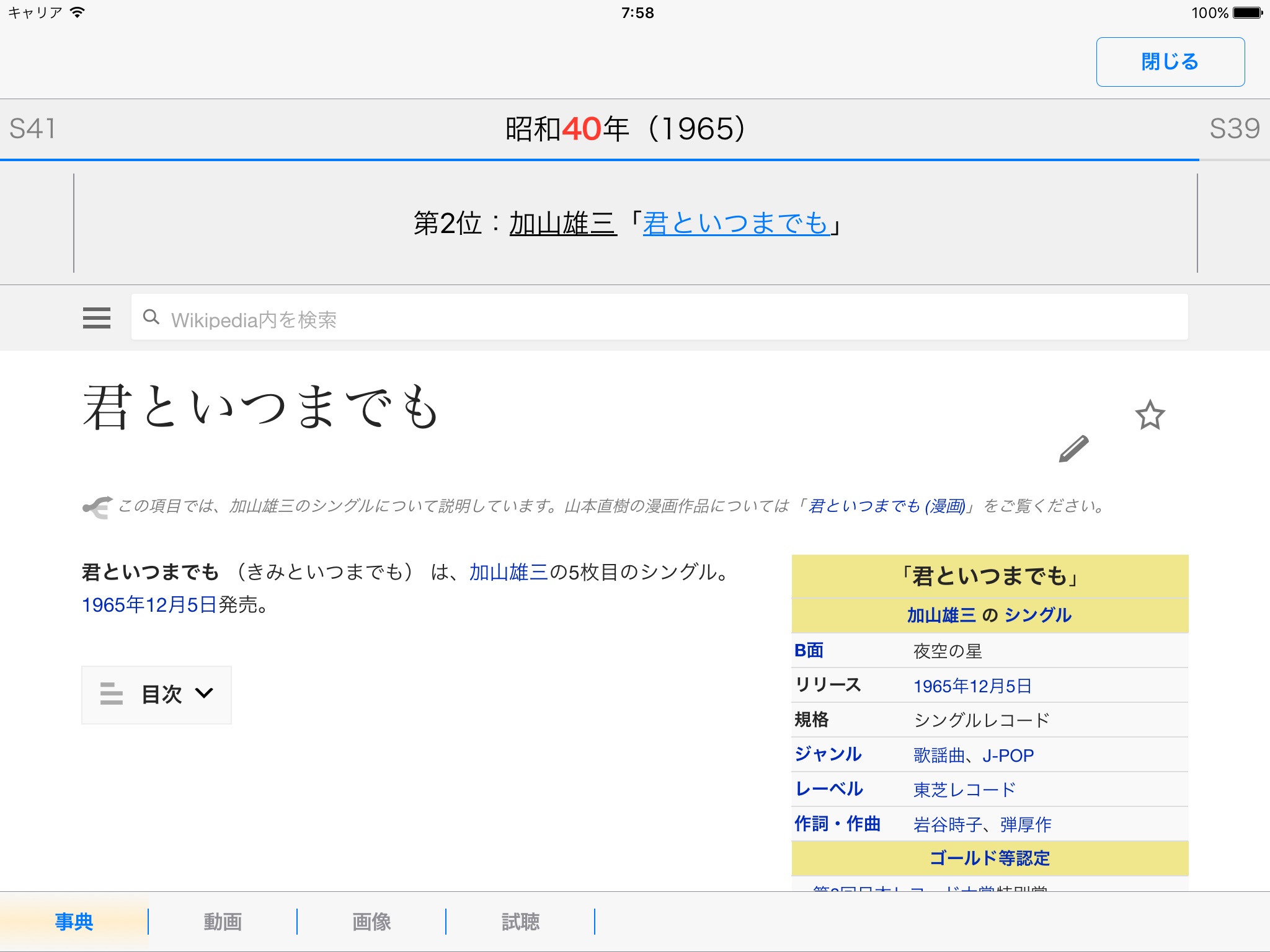Tap the list icon next to 目次
Viewport: 1270px width, 952px height.
(x=112, y=694)
